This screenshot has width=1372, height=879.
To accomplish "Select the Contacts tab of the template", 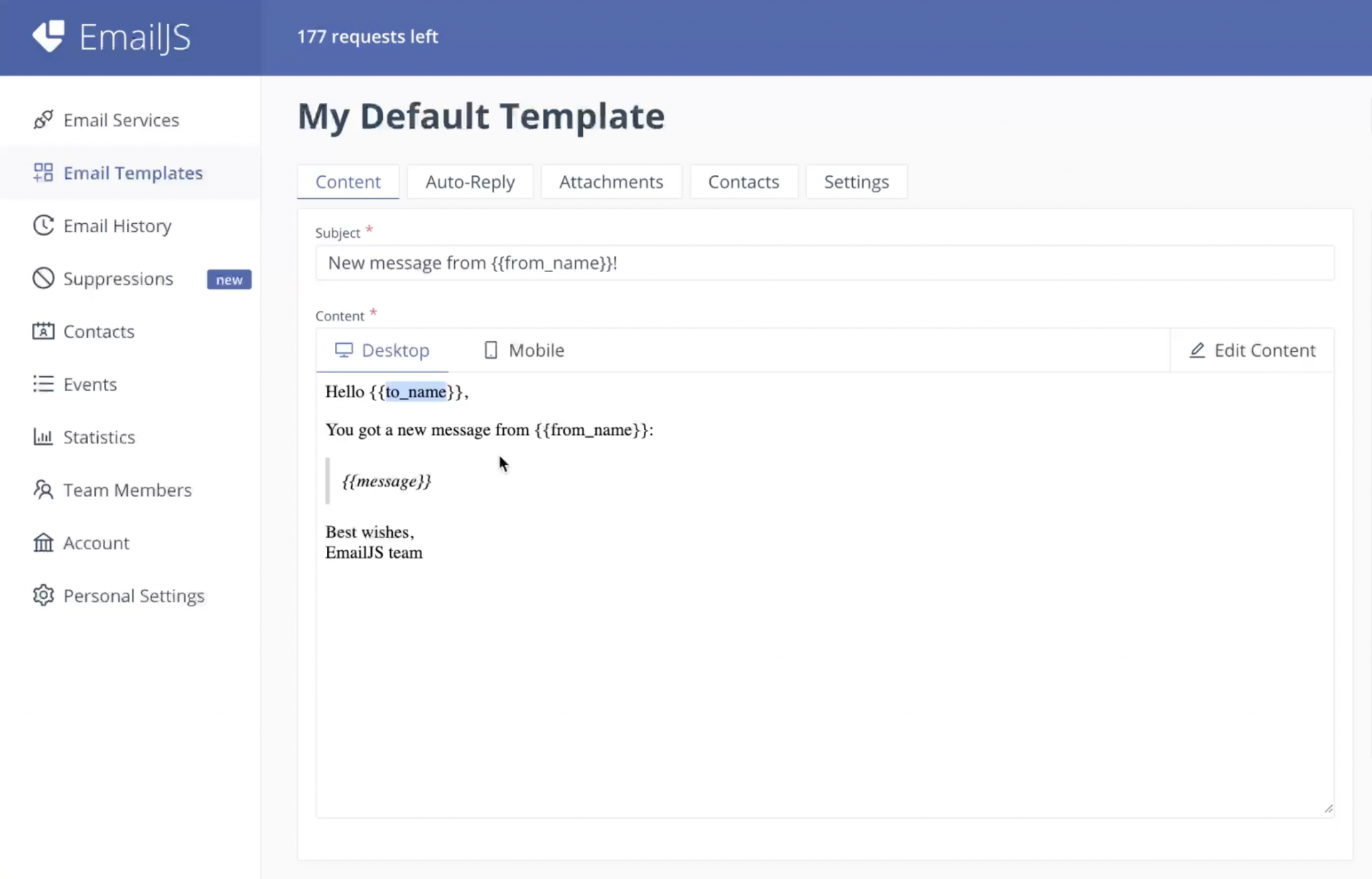I will pos(743,181).
